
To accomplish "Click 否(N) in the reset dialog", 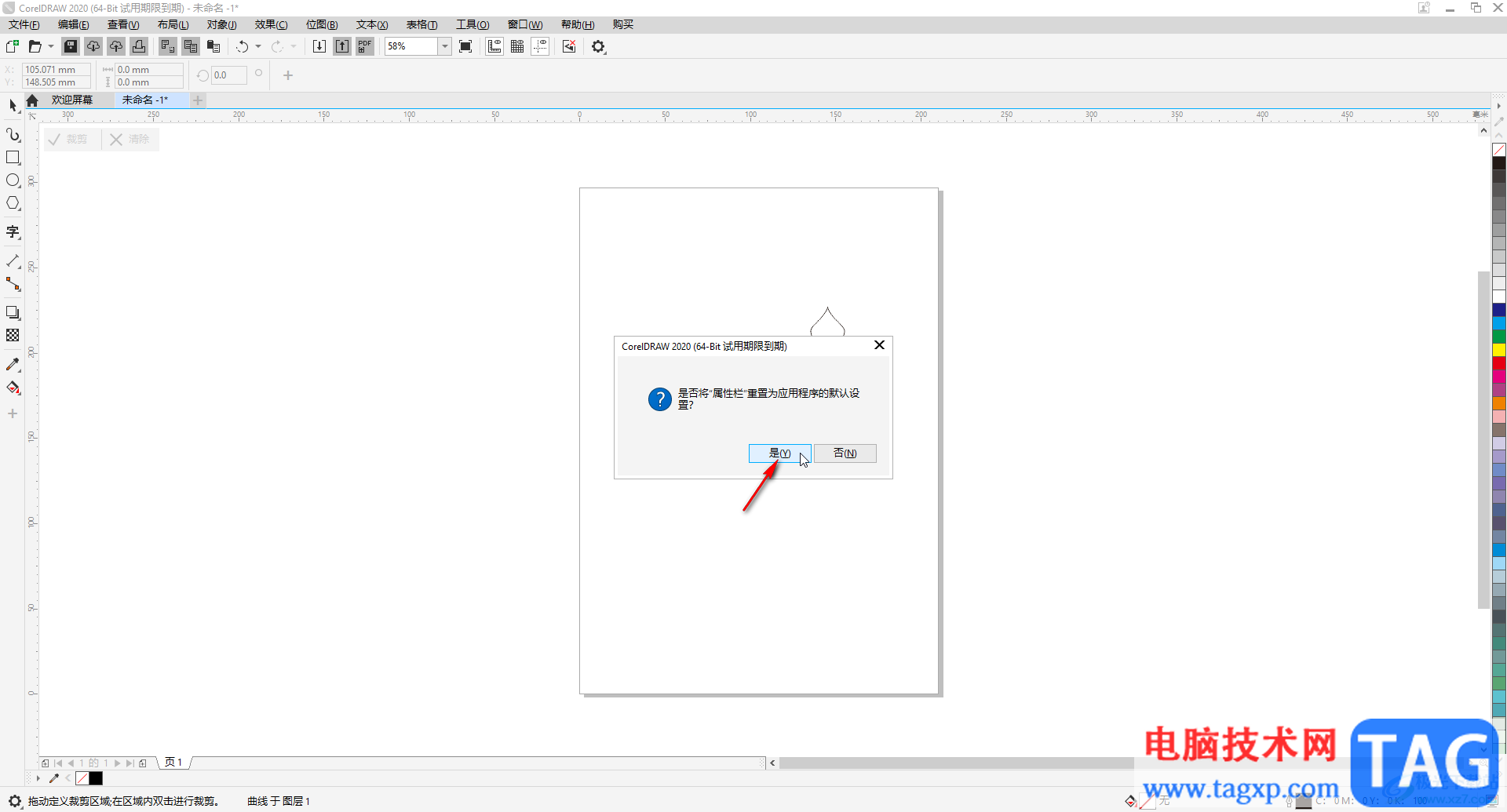I will (845, 453).
